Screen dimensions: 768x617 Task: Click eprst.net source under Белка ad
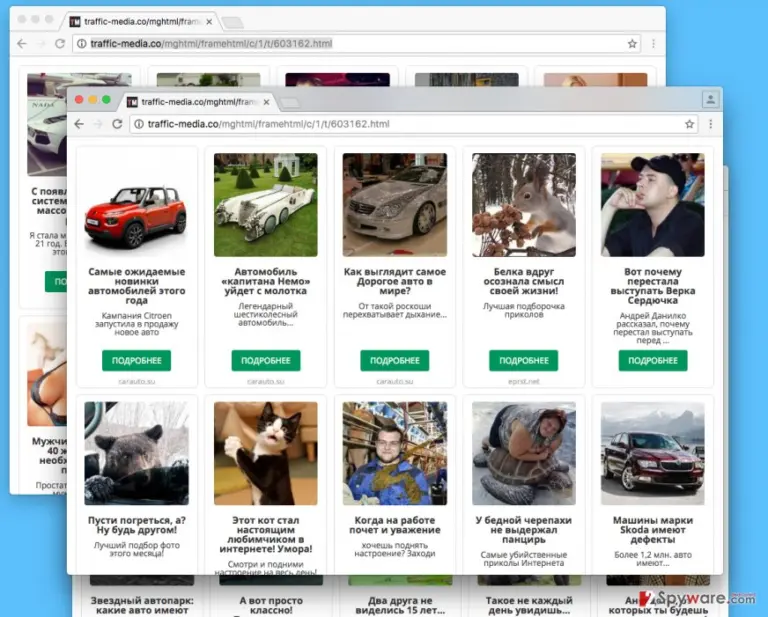coord(524,381)
